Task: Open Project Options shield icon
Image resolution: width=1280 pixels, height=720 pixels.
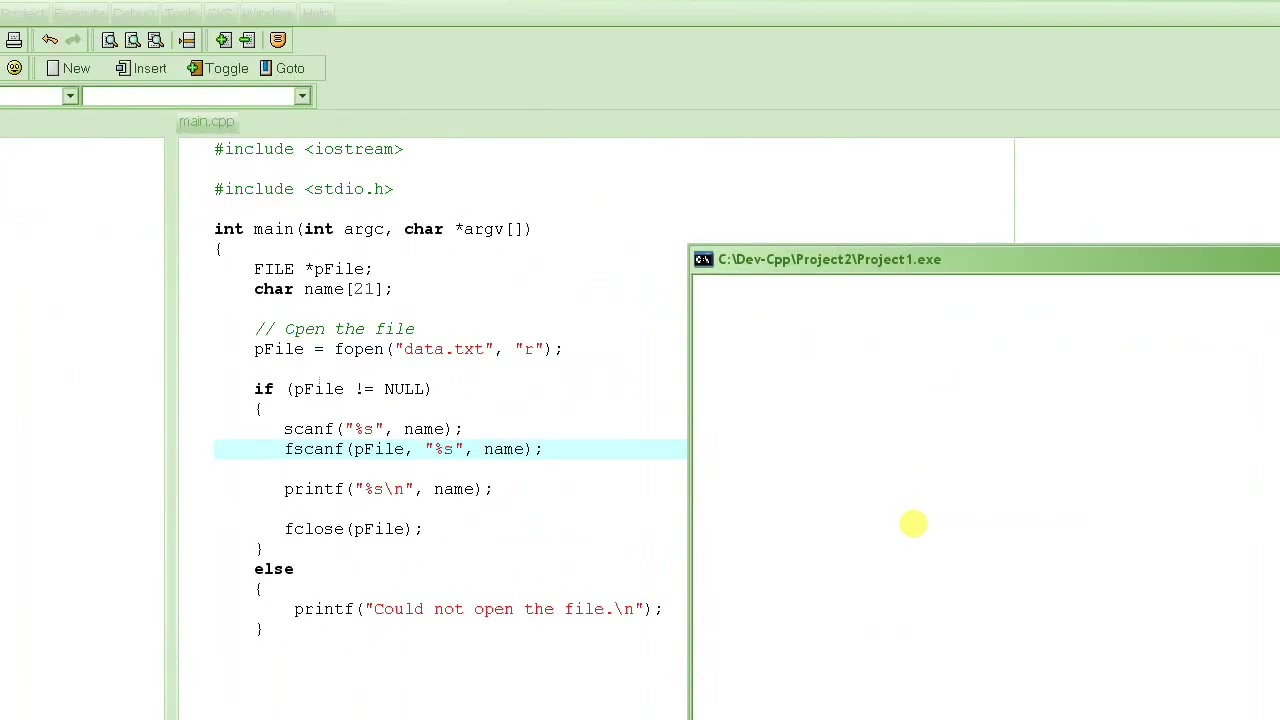Action: [x=278, y=40]
